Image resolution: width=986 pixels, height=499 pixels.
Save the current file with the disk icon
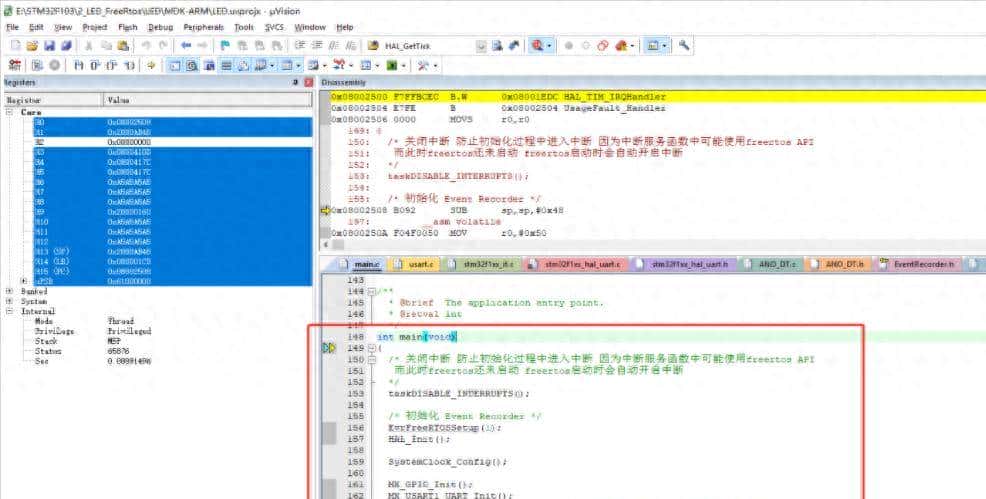point(49,46)
